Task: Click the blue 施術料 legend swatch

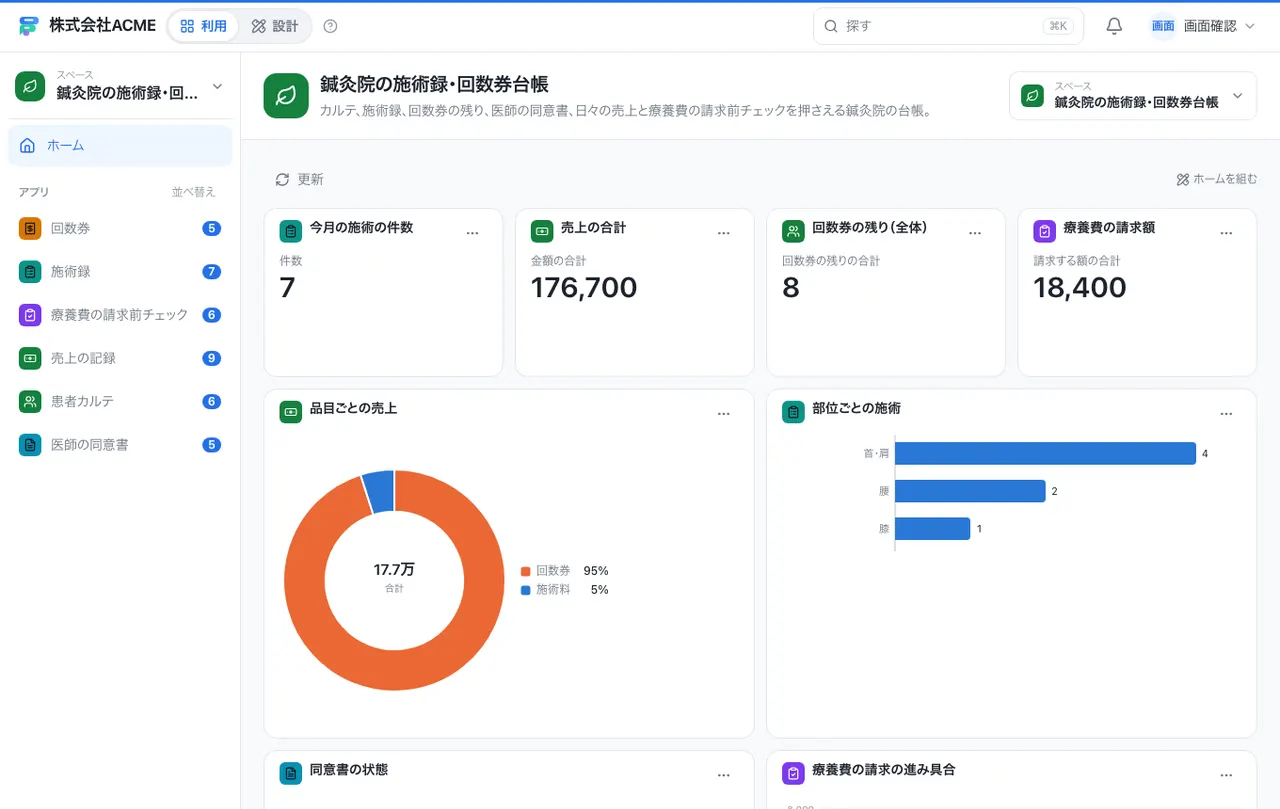Action: point(525,590)
